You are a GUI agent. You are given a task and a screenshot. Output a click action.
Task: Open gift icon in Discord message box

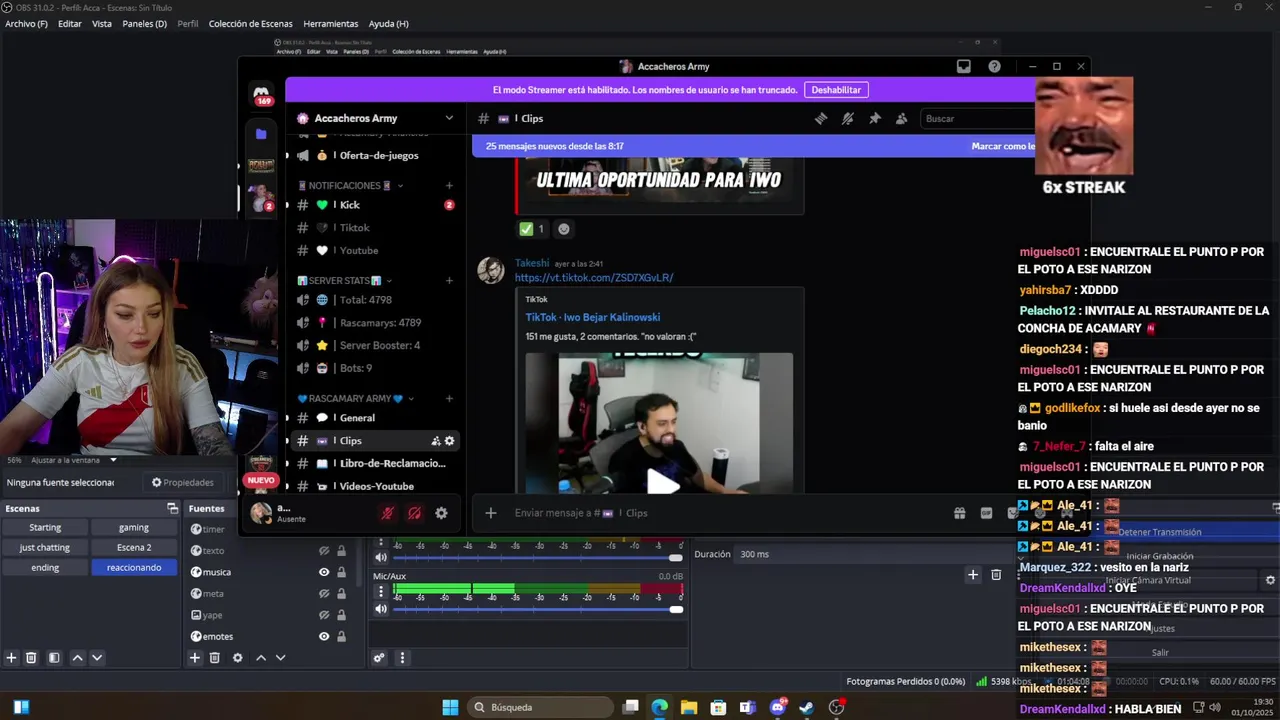point(959,513)
